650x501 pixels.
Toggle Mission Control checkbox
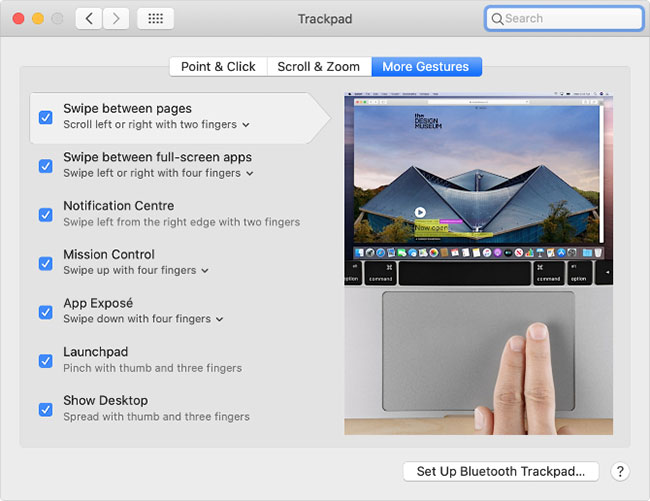pos(46,264)
